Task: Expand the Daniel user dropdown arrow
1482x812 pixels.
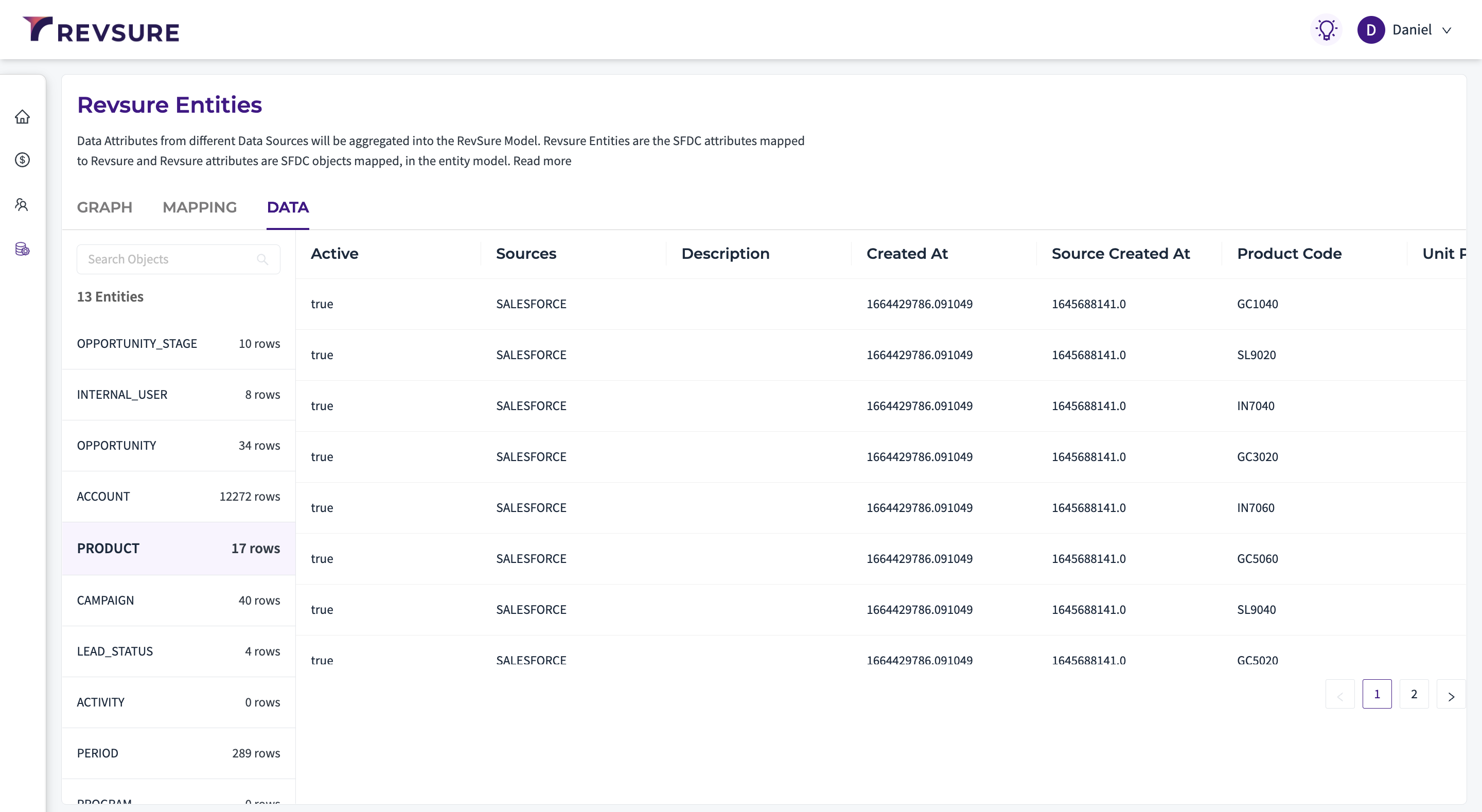Action: pos(1447,30)
